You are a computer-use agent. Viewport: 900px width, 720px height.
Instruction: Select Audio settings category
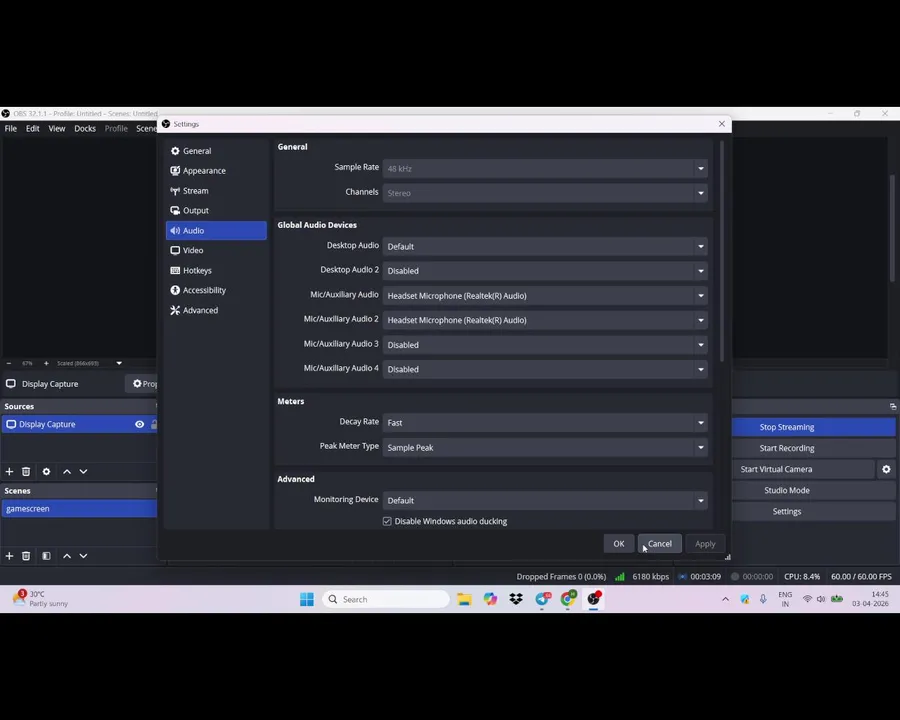(216, 230)
